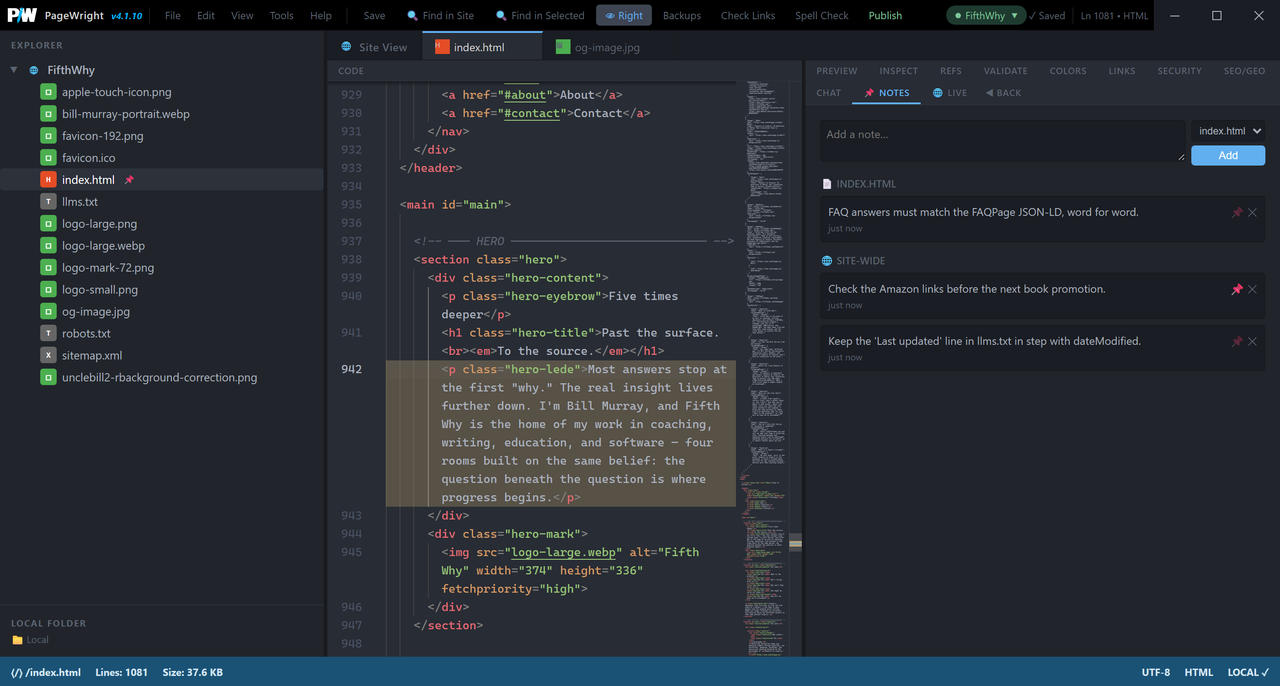Screen dimensions: 1280x686
Task: Click the Add note button
Action: (1228, 155)
